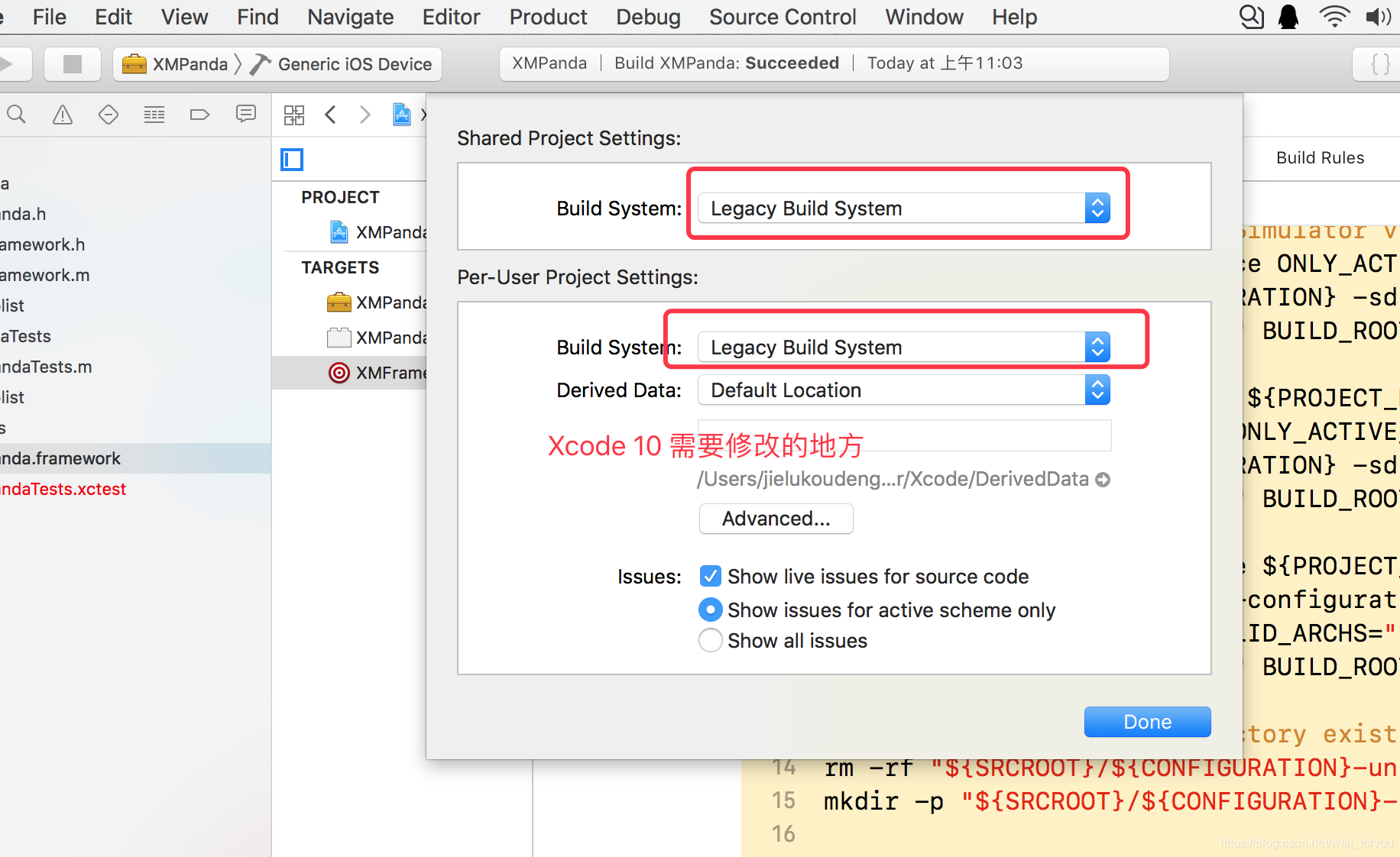This screenshot has width=1400, height=857.
Task: Open the volume control in menu bar
Action: 1378,17
